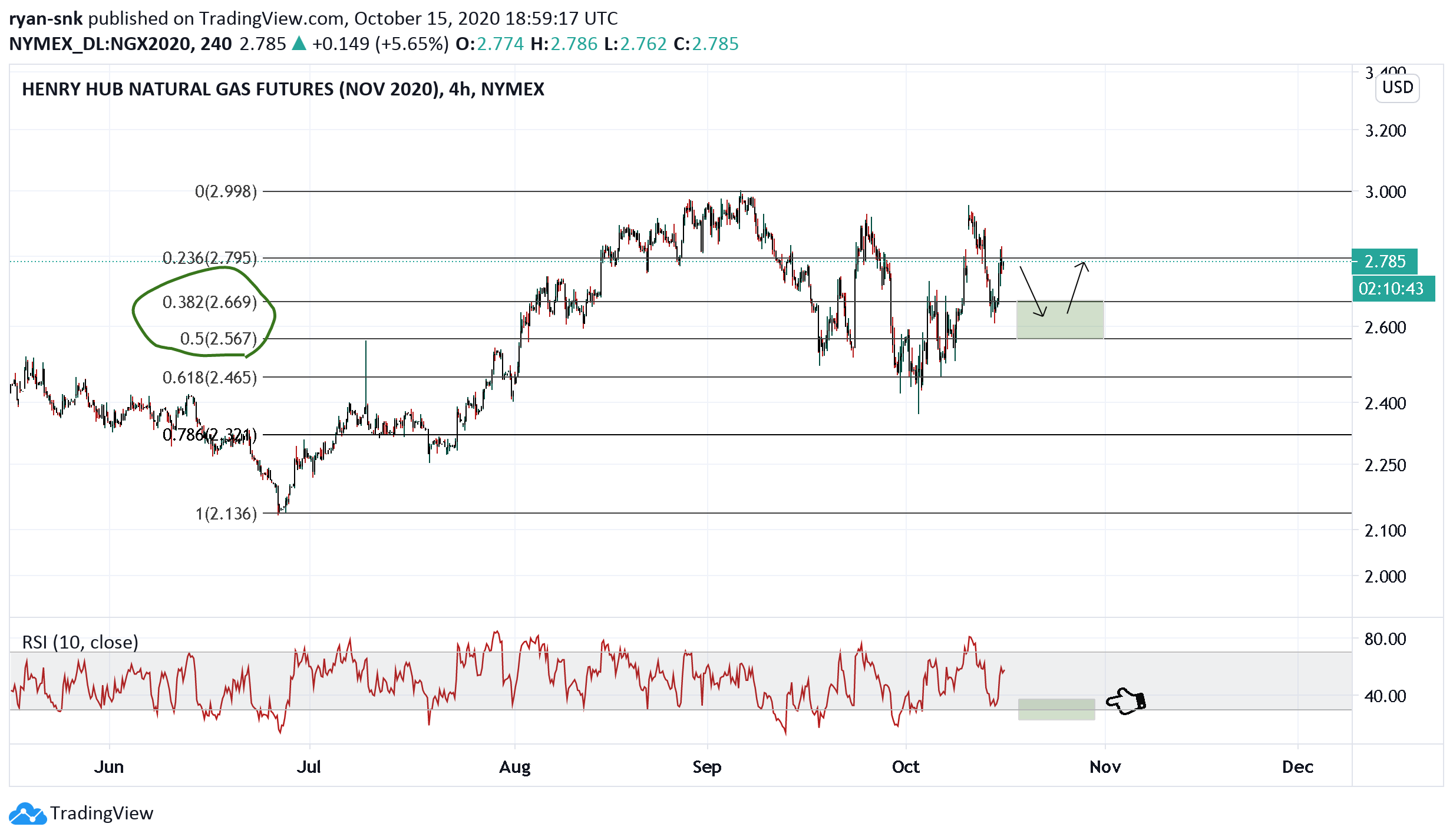Image resolution: width=1453 pixels, height=840 pixels.
Task: Click the Dec label on time axis
Action: point(1297,767)
